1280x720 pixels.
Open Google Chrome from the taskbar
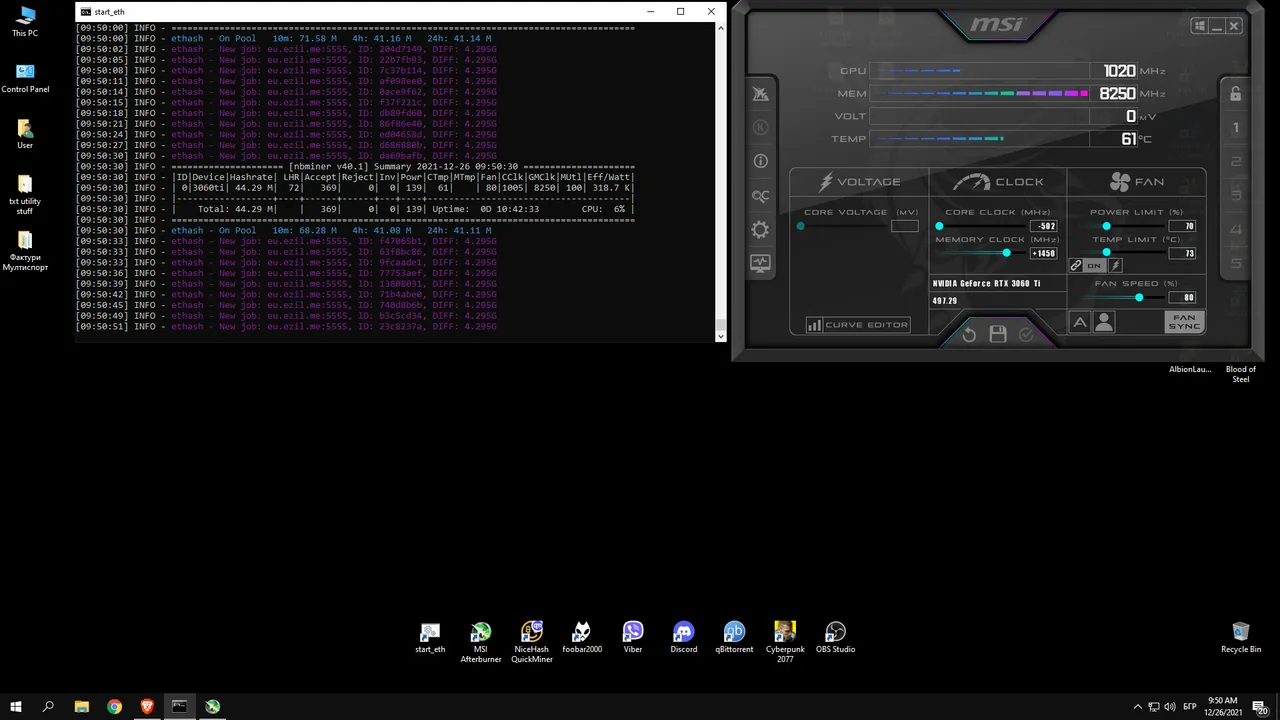pyautogui.click(x=114, y=706)
